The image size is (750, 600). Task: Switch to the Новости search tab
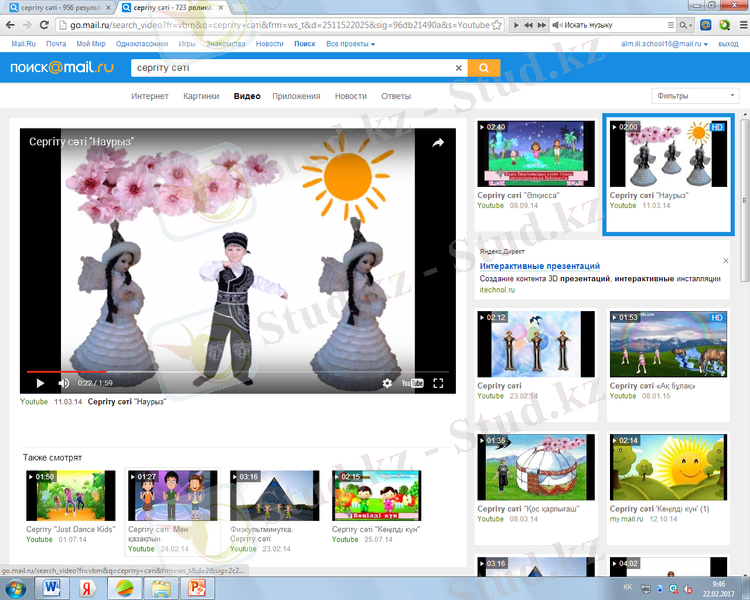pos(350,96)
